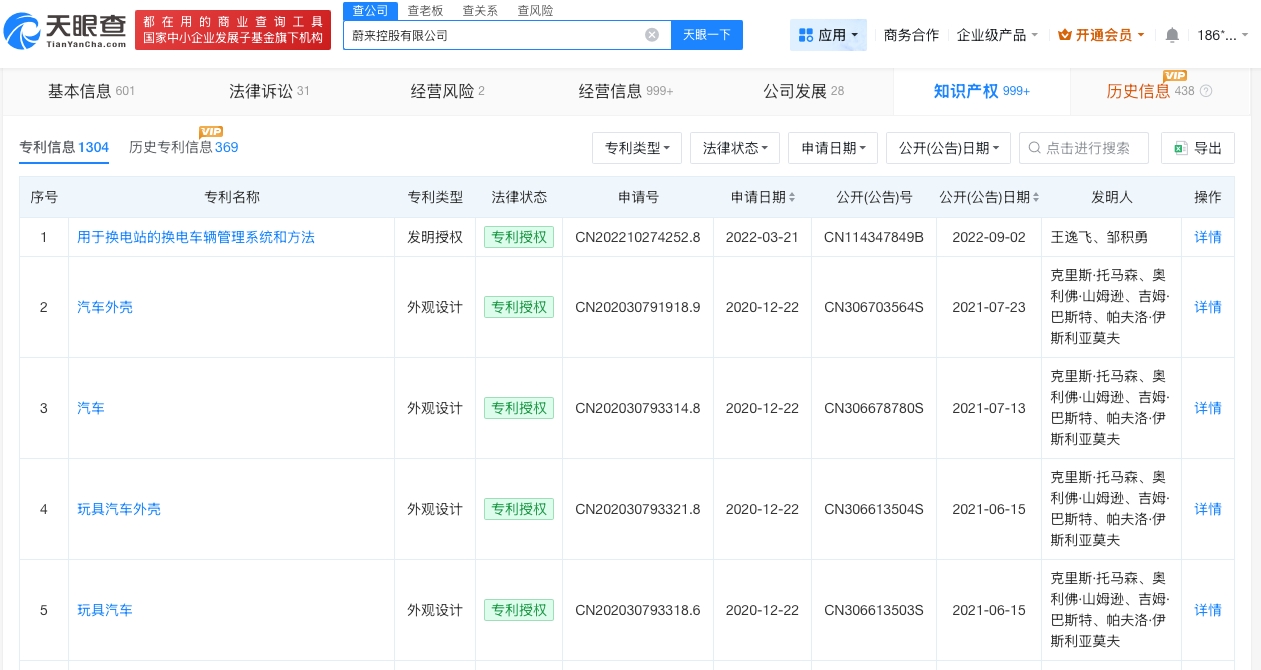The height and width of the screenshot is (670, 1261).
Task: Click the VIP crown icon beside 开通会员
Action: (x=1064, y=35)
